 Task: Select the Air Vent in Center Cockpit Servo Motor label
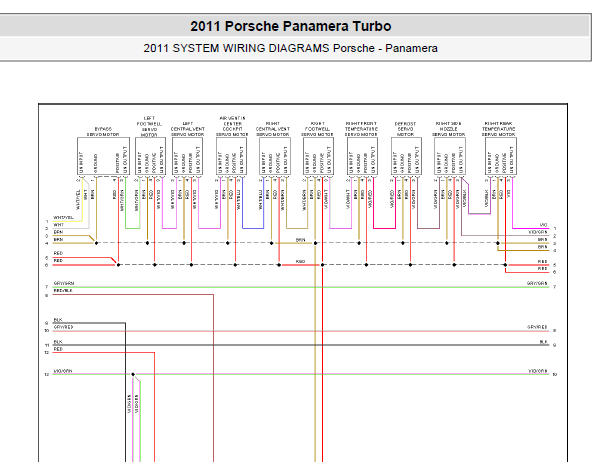tap(232, 126)
